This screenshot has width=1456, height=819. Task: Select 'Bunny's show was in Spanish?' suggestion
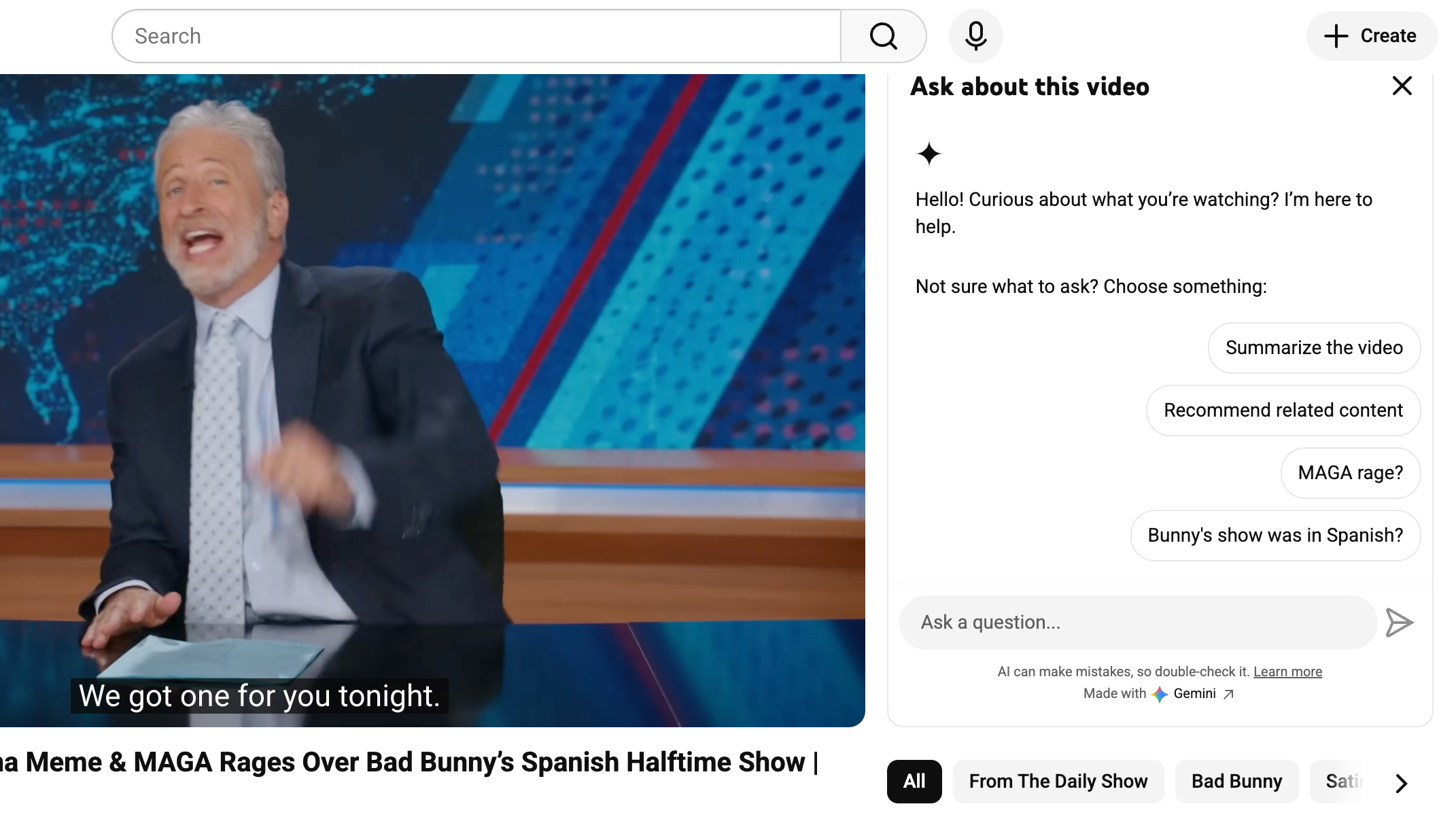point(1275,535)
